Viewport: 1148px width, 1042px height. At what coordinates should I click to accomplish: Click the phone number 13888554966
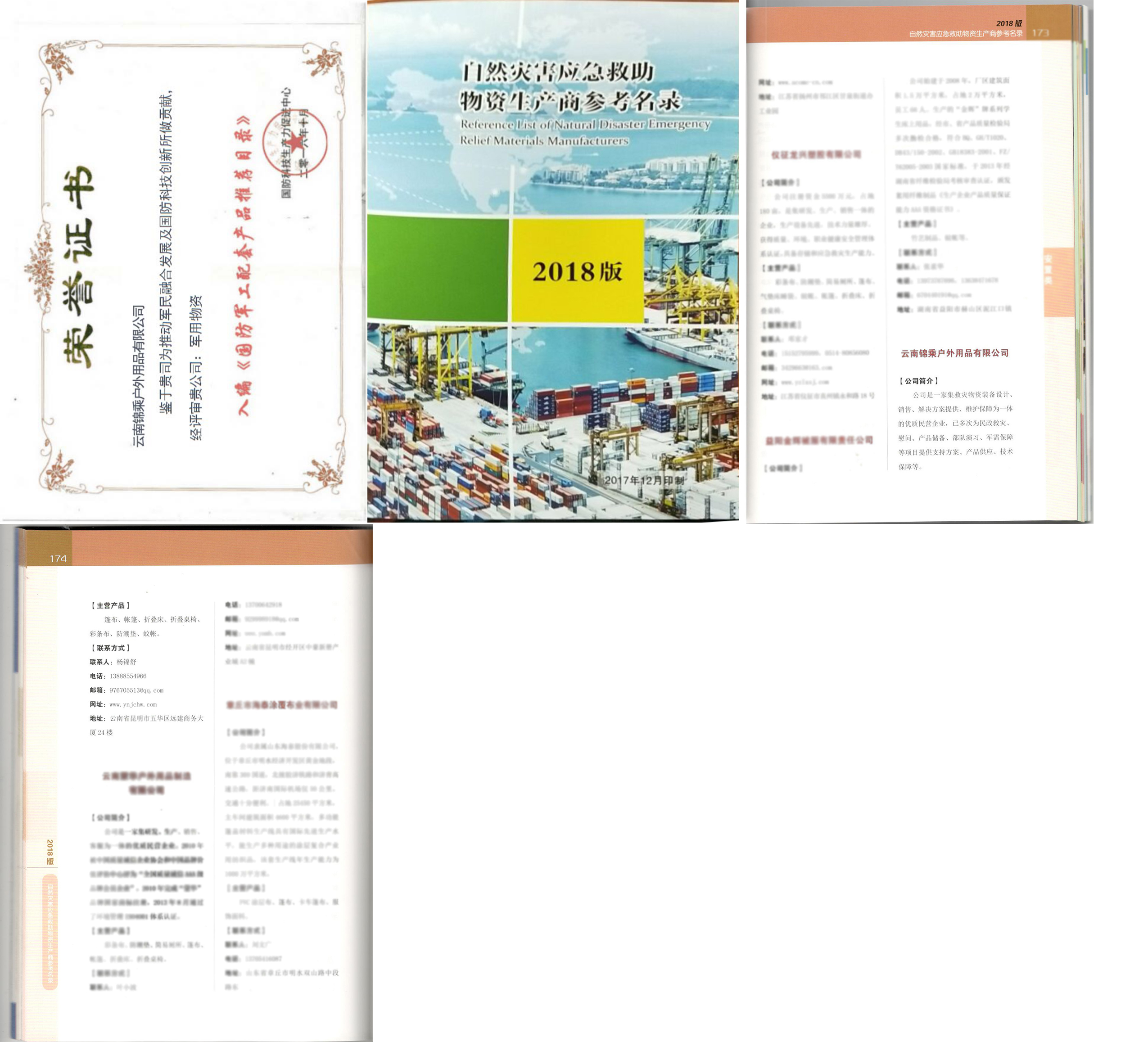click(127, 676)
